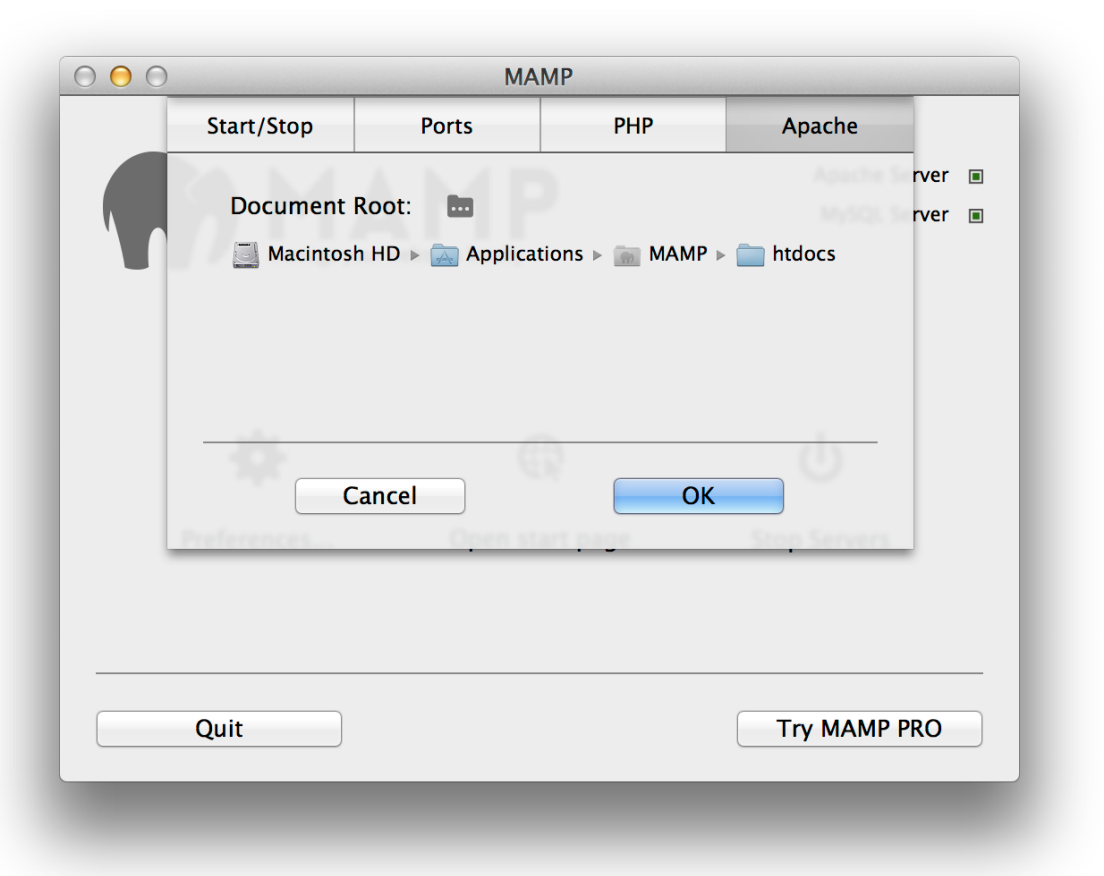Click the Try MAMP PRO button
The width and height of the screenshot is (1104, 876).
(860, 728)
